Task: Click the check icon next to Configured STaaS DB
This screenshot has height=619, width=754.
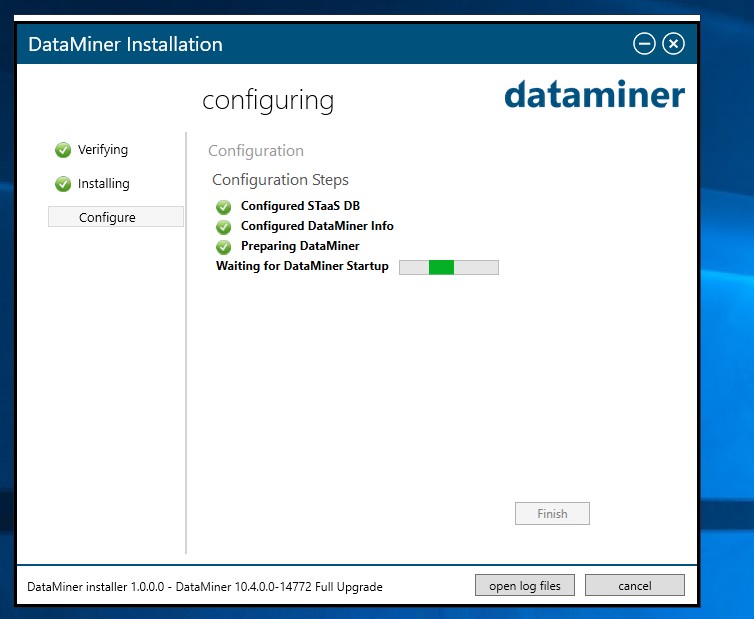Action: (223, 207)
